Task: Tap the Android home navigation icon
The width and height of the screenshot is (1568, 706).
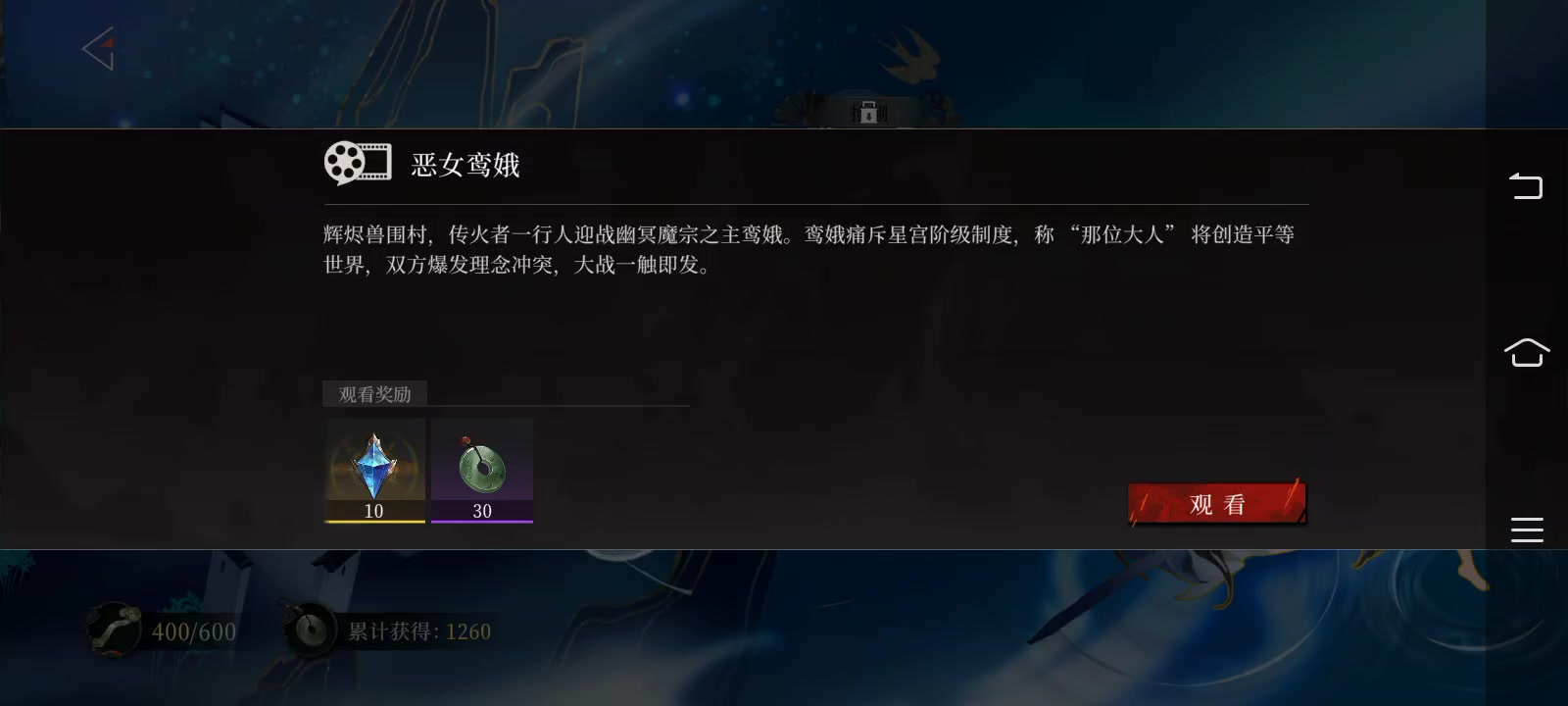Action: pyautogui.click(x=1526, y=352)
